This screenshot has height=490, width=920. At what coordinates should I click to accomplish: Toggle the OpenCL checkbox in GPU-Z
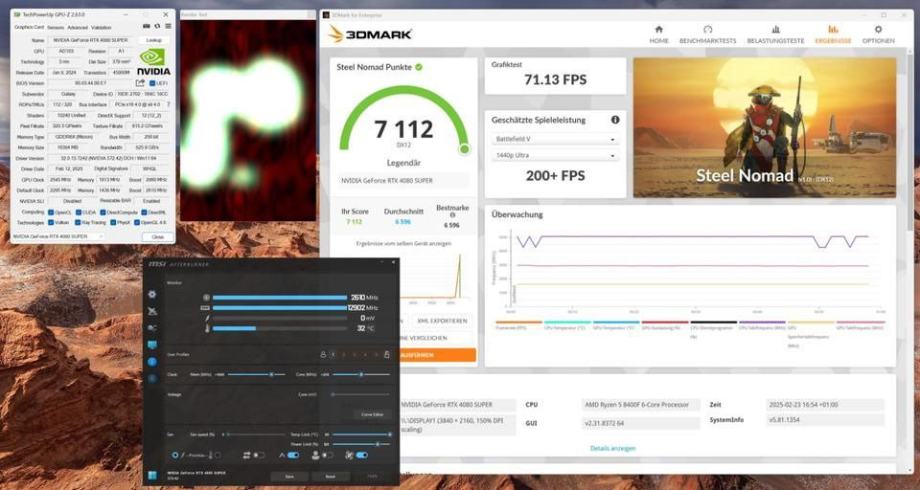50,212
